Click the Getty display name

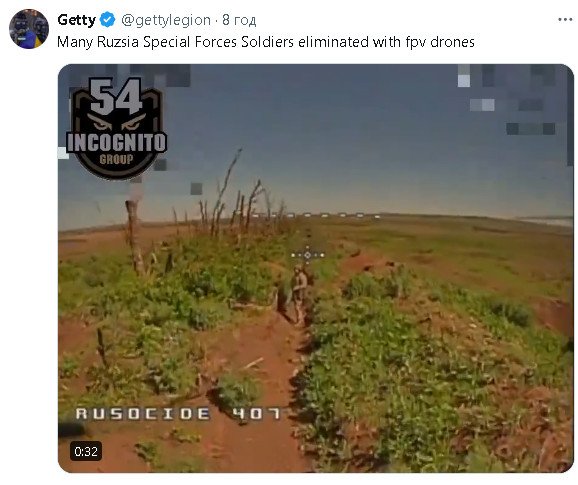(x=76, y=20)
